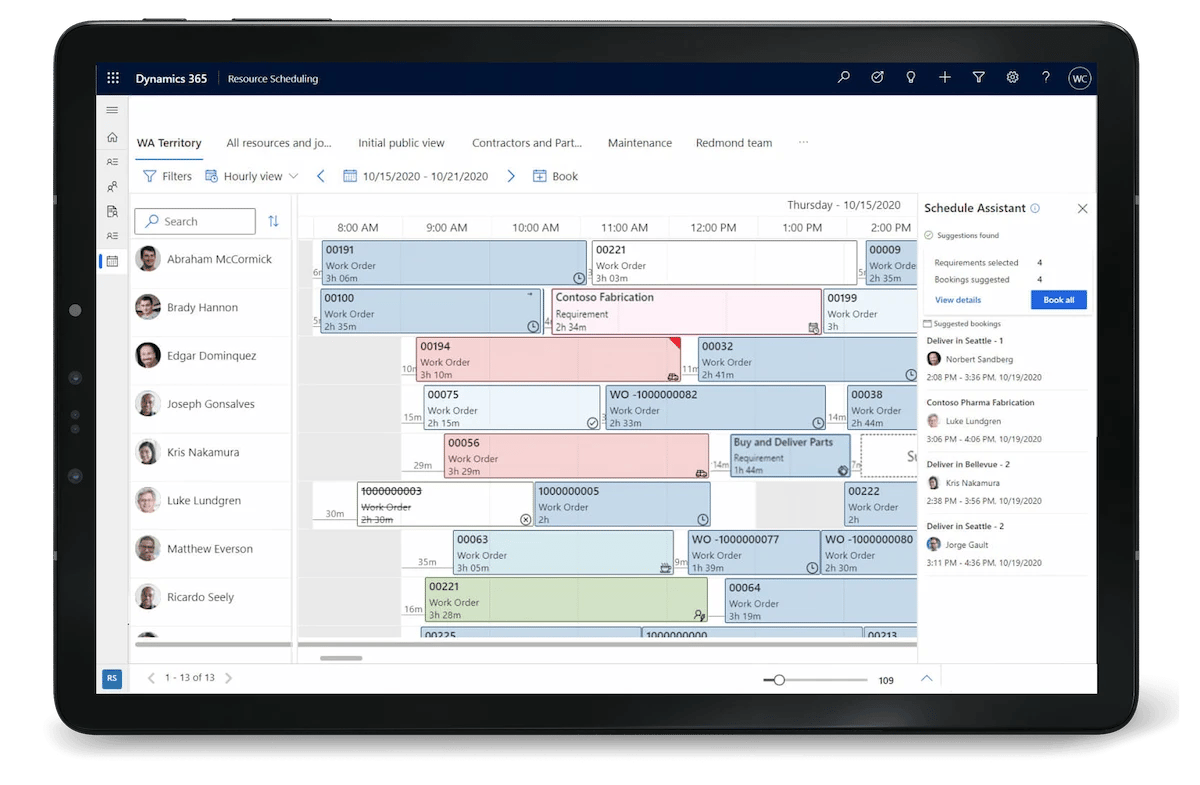
Task: Open advanced find funnel icon in header
Action: pos(979,77)
